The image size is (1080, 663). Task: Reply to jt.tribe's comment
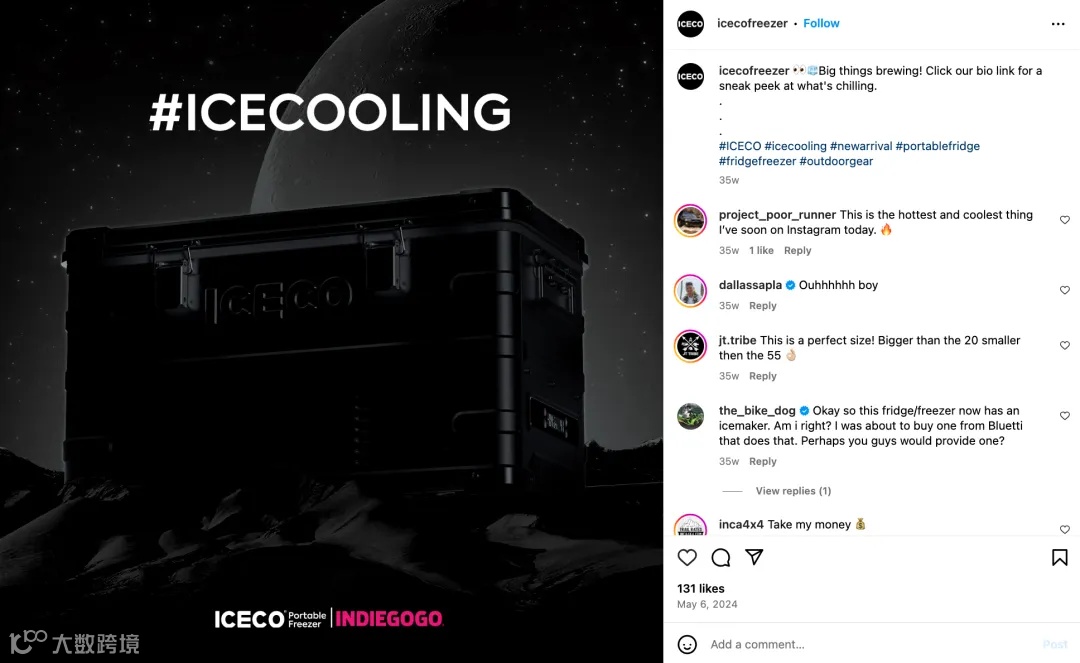(x=762, y=376)
